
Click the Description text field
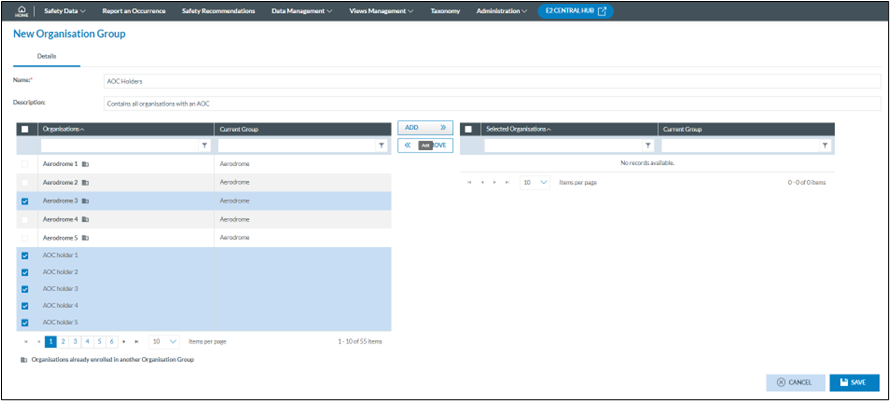tap(490, 103)
